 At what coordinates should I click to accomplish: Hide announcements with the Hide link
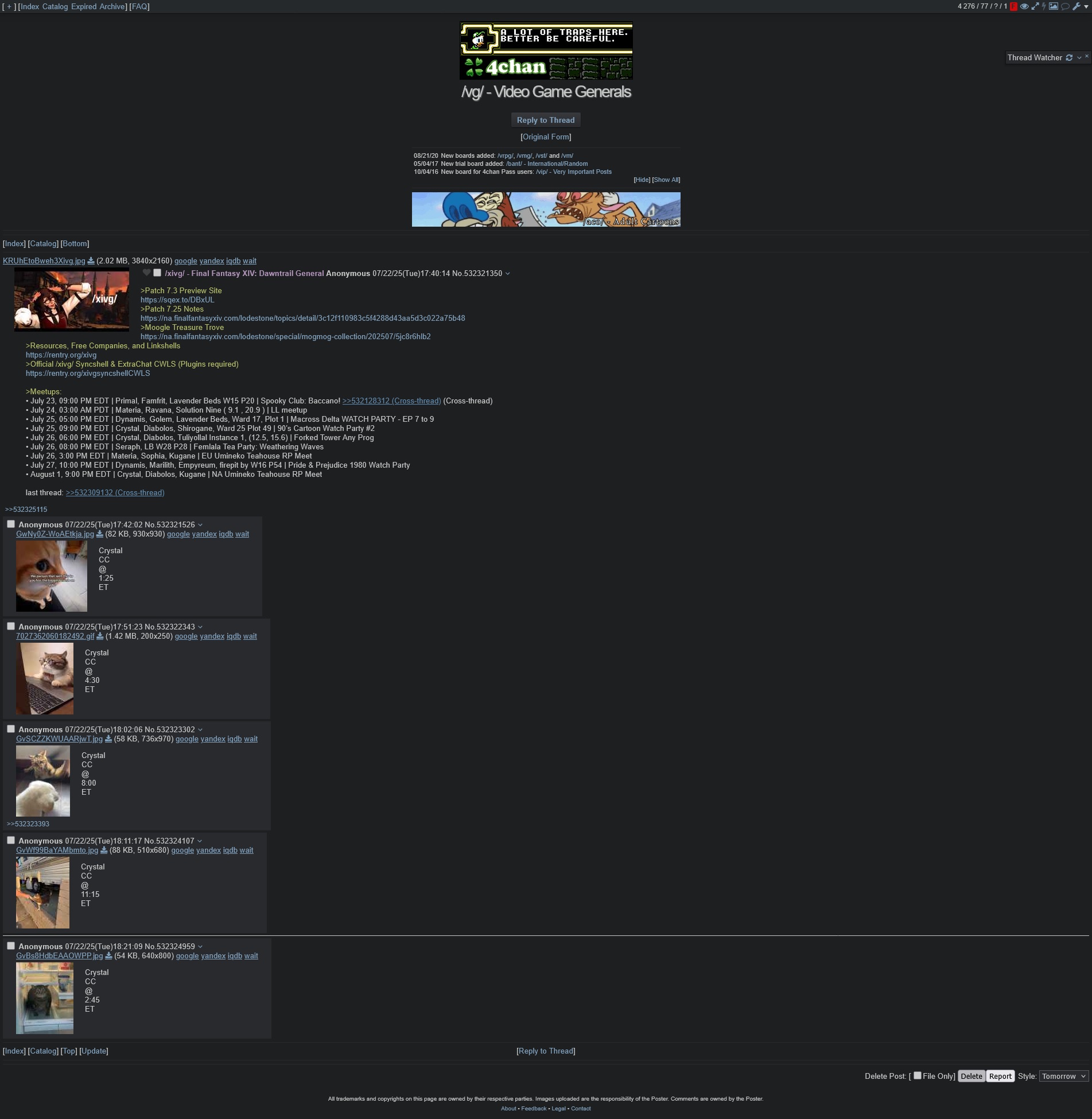tap(642, 180)
